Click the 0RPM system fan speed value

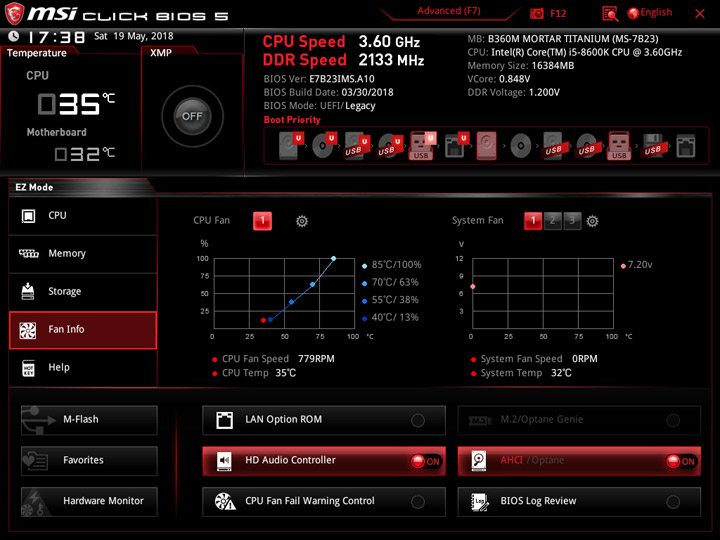[x=585, y=359]
